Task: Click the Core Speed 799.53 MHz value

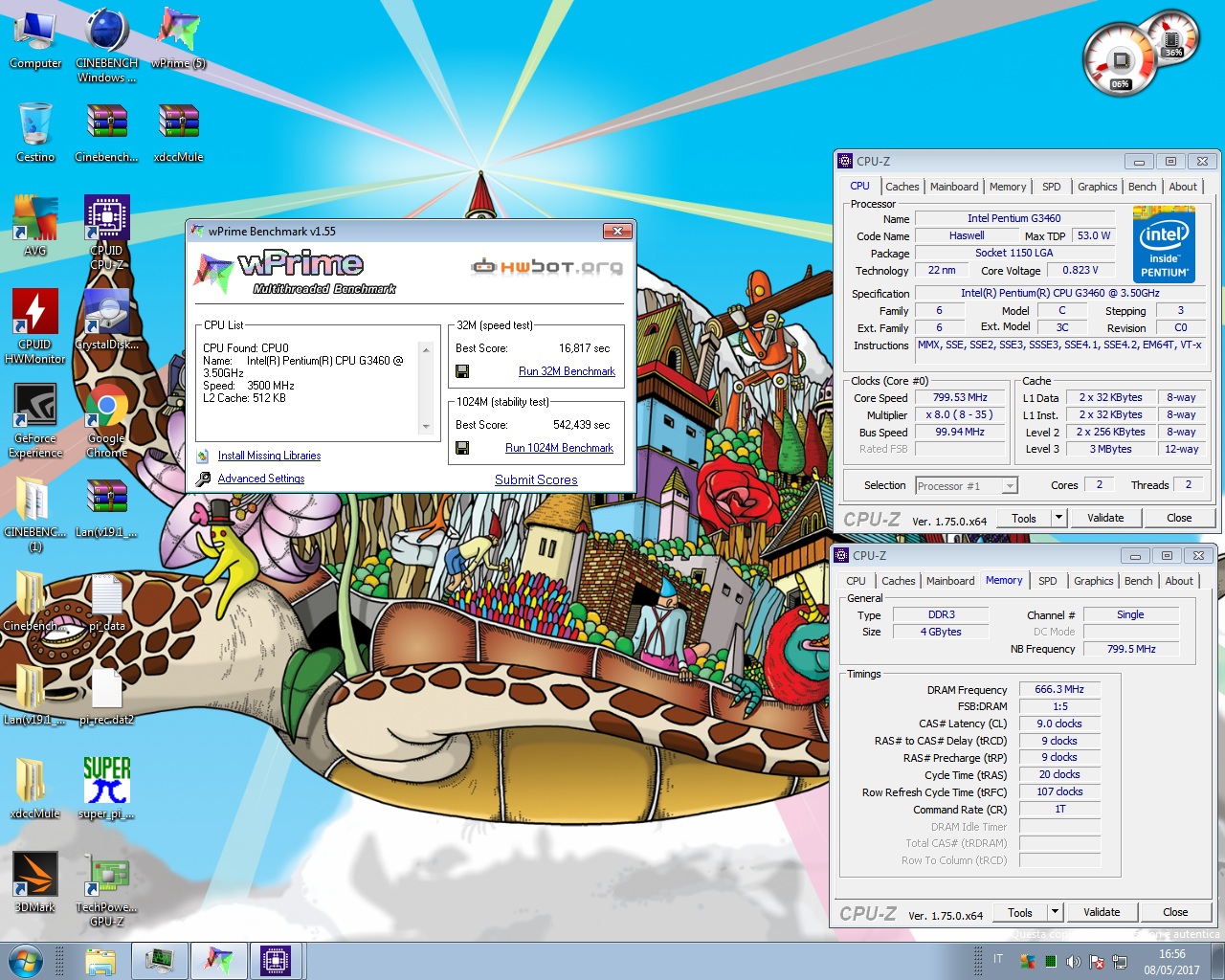Action: tap(960, 397)
